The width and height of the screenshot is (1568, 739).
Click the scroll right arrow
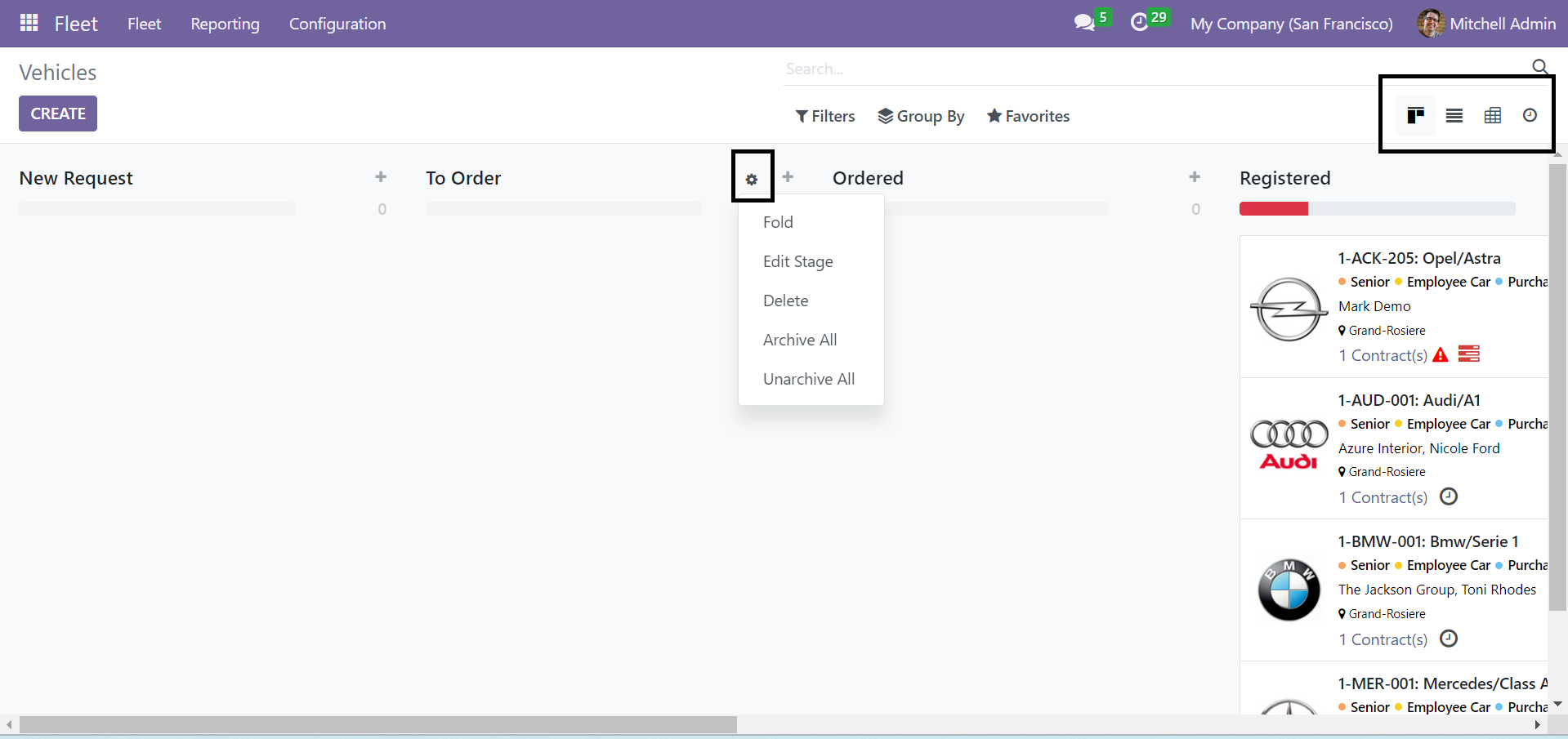pos(1538,724)
